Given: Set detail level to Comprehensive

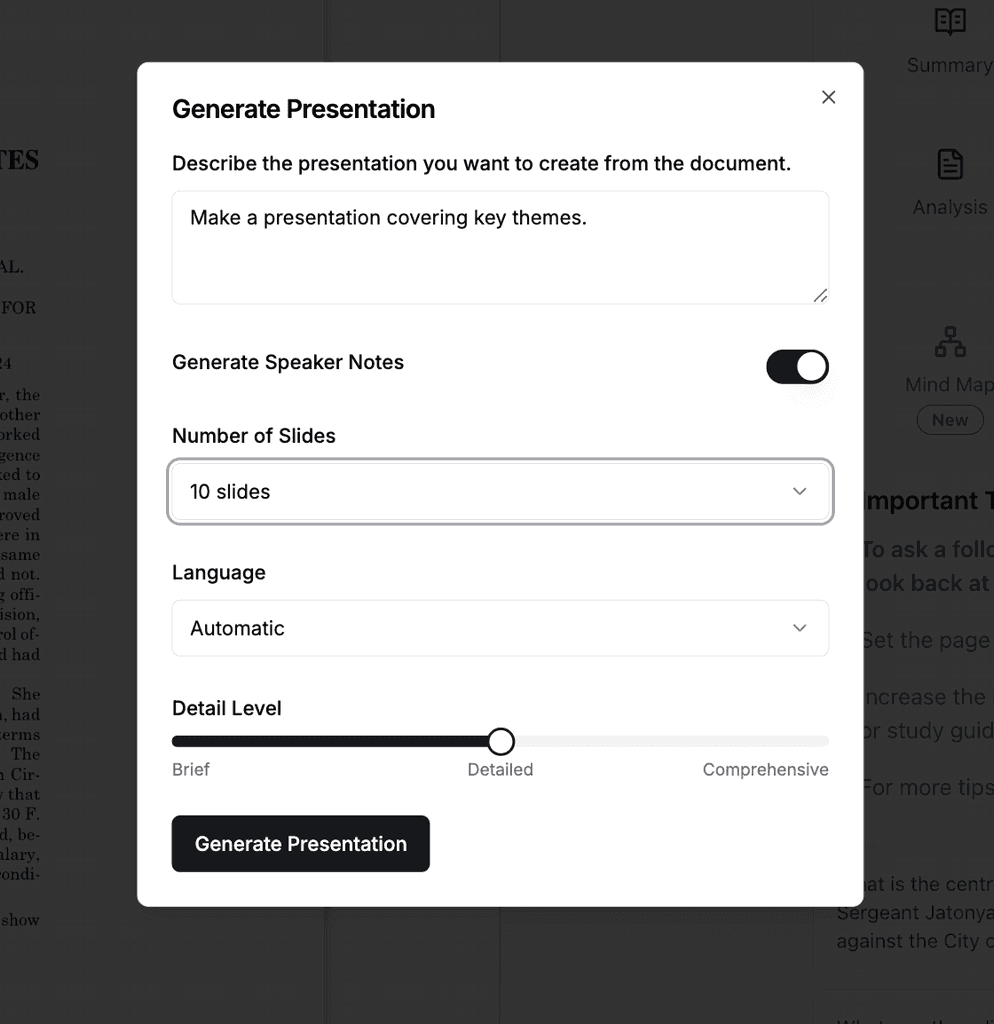Looking at the screenshot, I should tap(766, 770).
